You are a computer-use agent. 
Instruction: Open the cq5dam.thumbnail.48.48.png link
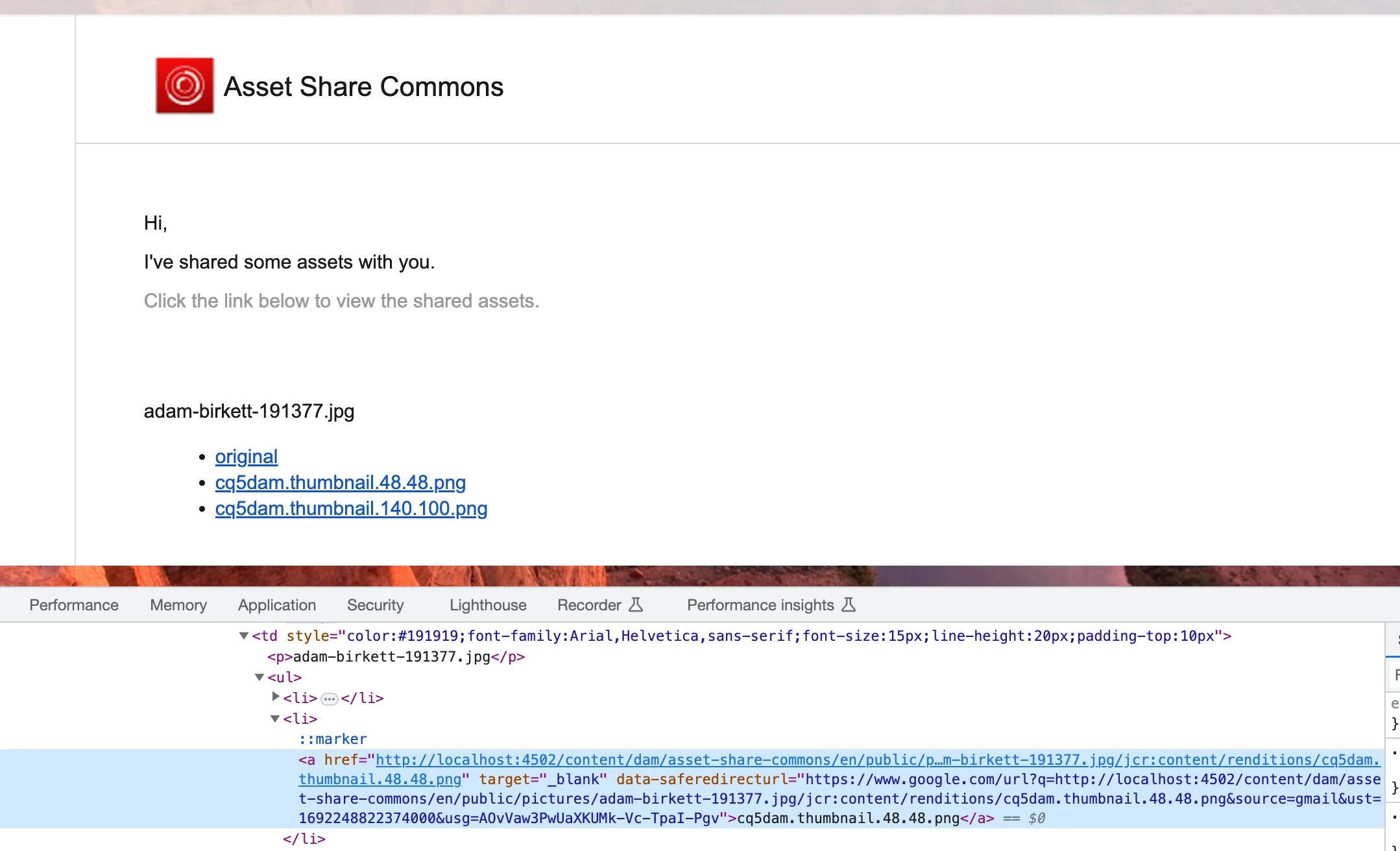pos(340,483)
